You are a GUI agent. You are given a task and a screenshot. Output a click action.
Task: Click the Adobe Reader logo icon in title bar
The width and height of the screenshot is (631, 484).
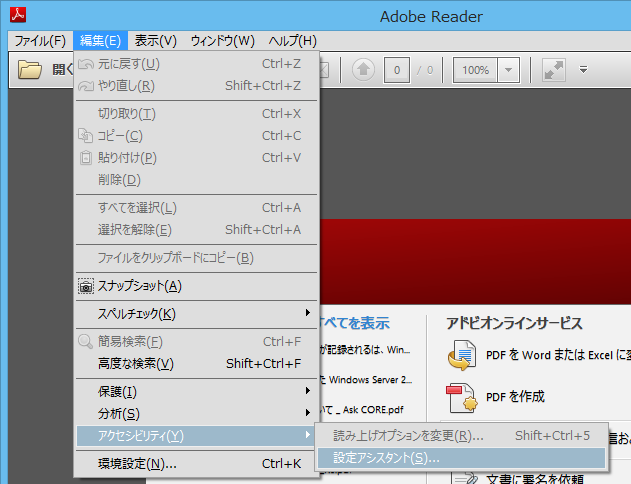click(x=18, y=15)
